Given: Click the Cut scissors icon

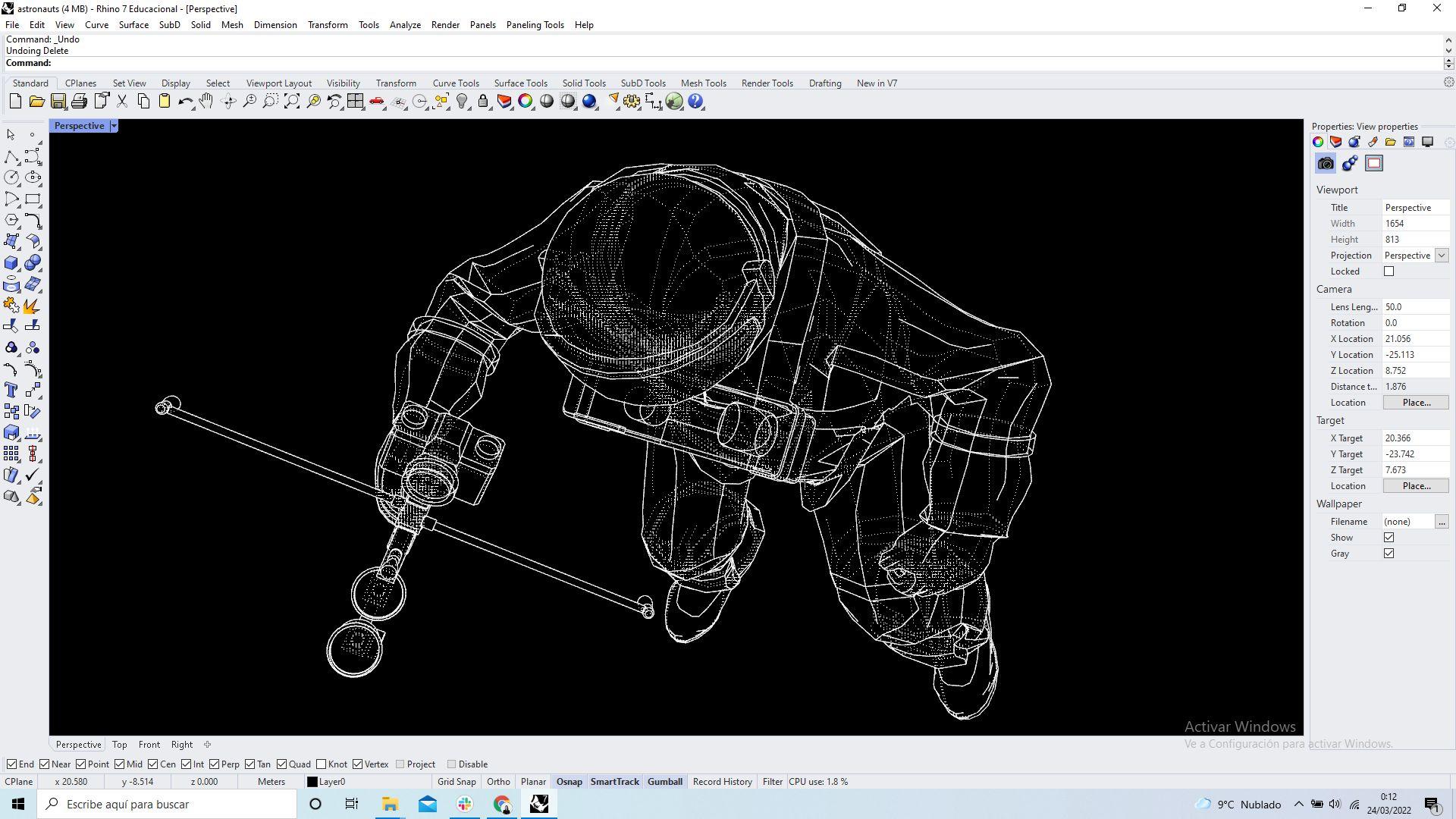Looking at the screenshot, I should coord(121,102).
